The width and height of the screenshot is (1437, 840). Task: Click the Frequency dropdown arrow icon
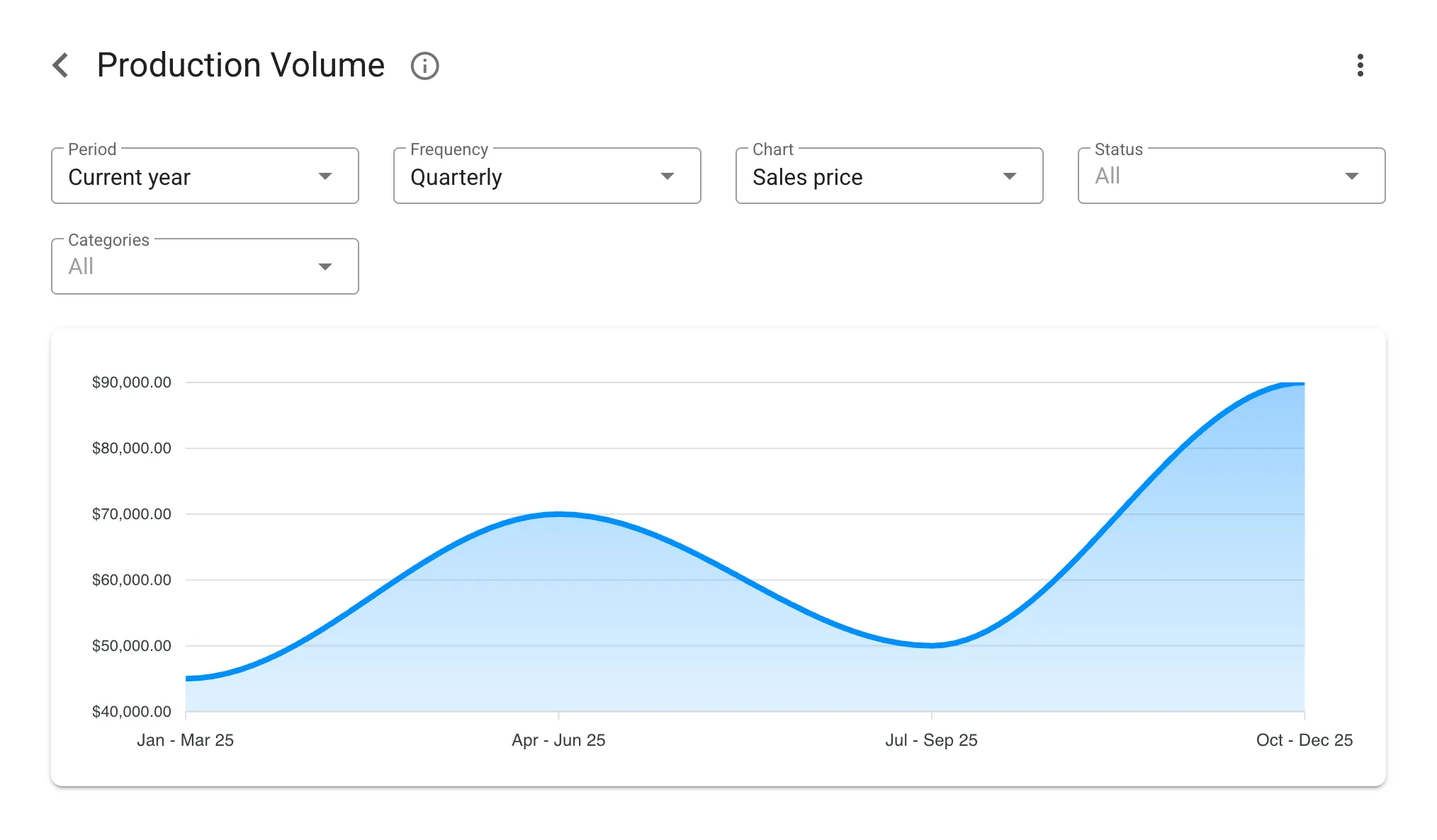pos(667,176)
